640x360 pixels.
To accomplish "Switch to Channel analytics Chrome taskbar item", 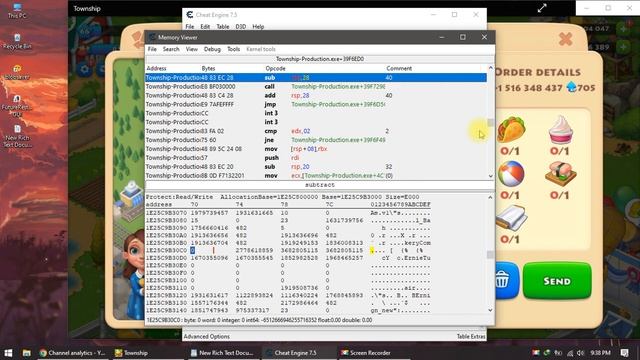I will 72,353.
